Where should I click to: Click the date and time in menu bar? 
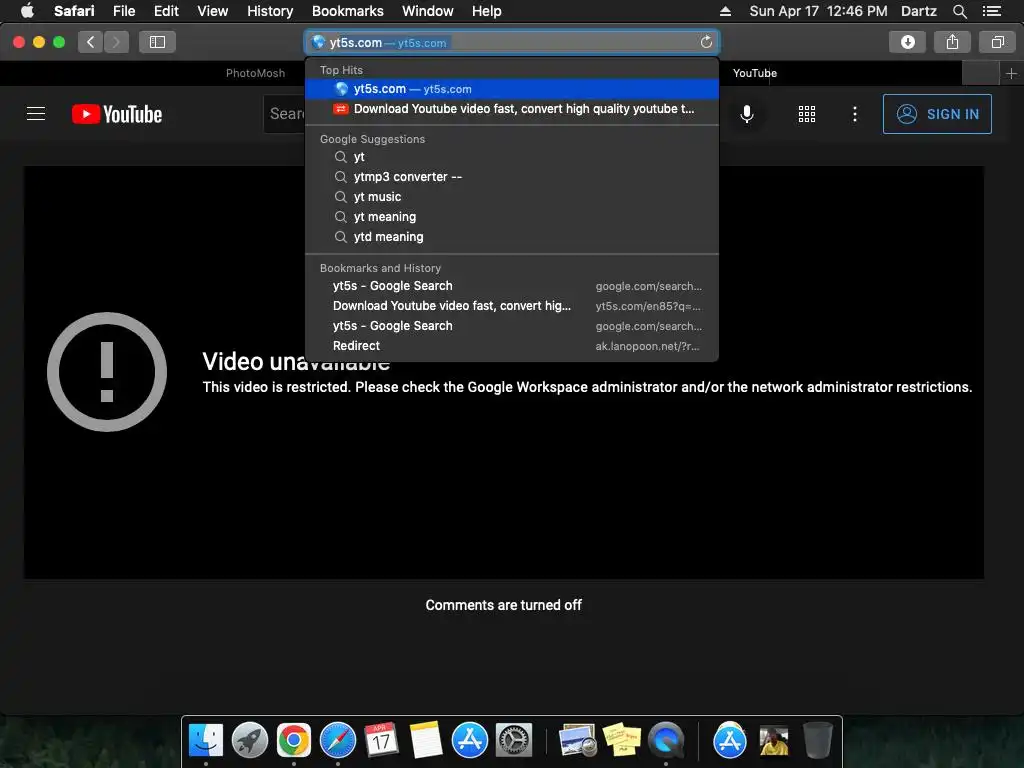pos(818,11)
